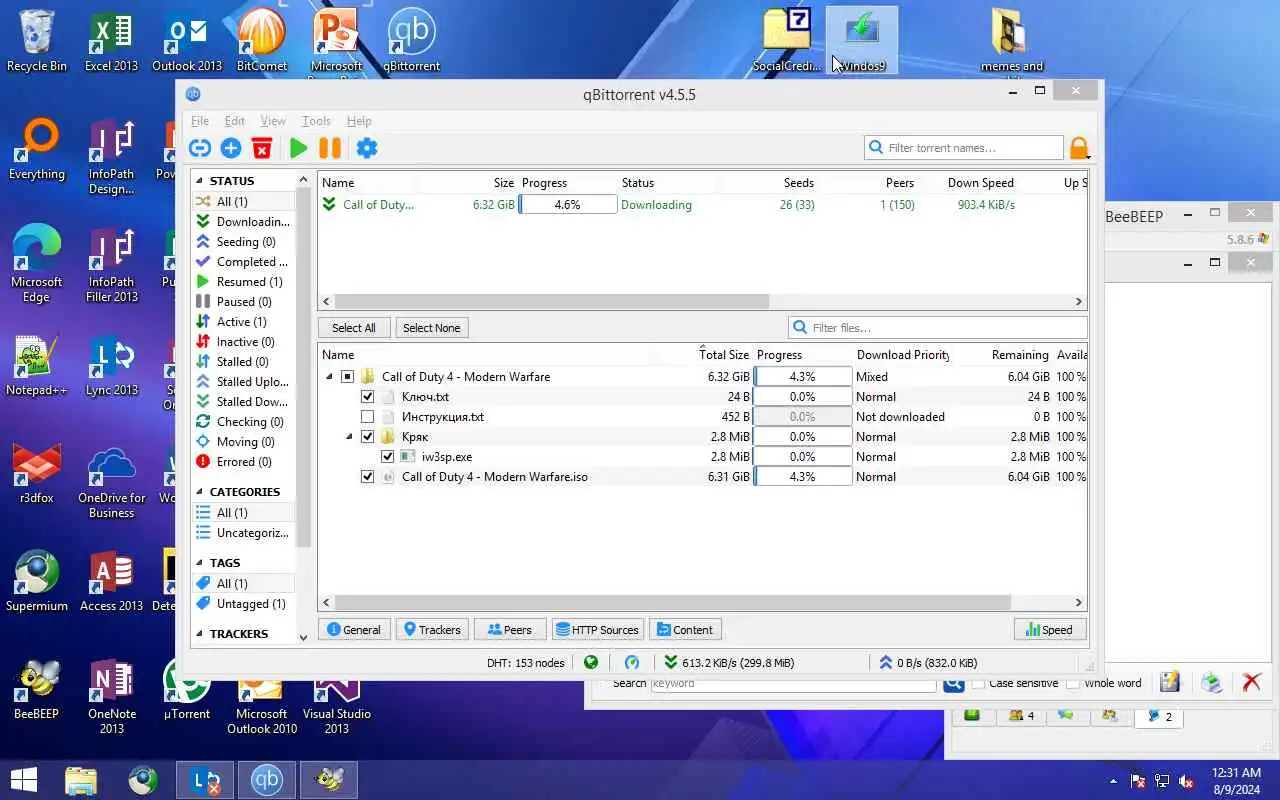Collapse the TAGS sidebar section
Image resolution: width=1280 pixels, height=800 pixels.
(199, 563)
